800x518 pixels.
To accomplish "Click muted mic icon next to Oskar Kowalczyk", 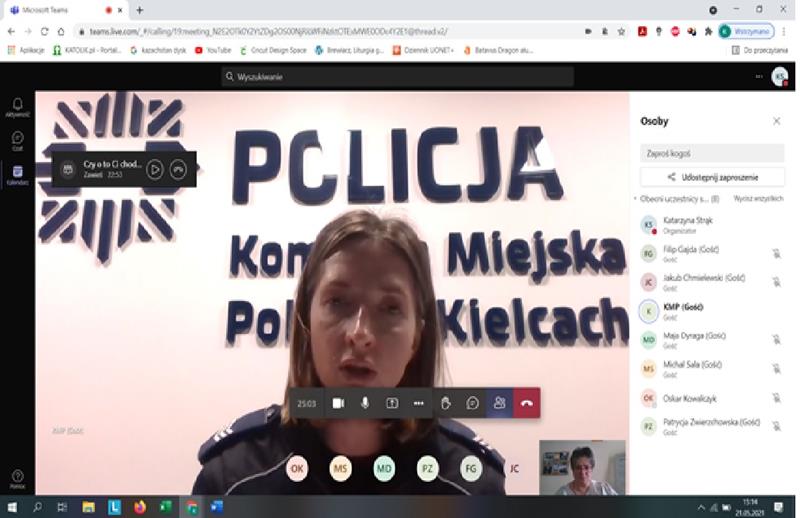I will 777,398.
